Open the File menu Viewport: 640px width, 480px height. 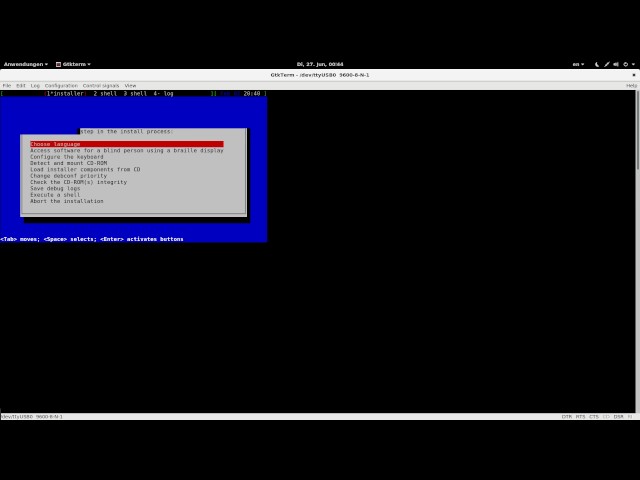[7, 86]
